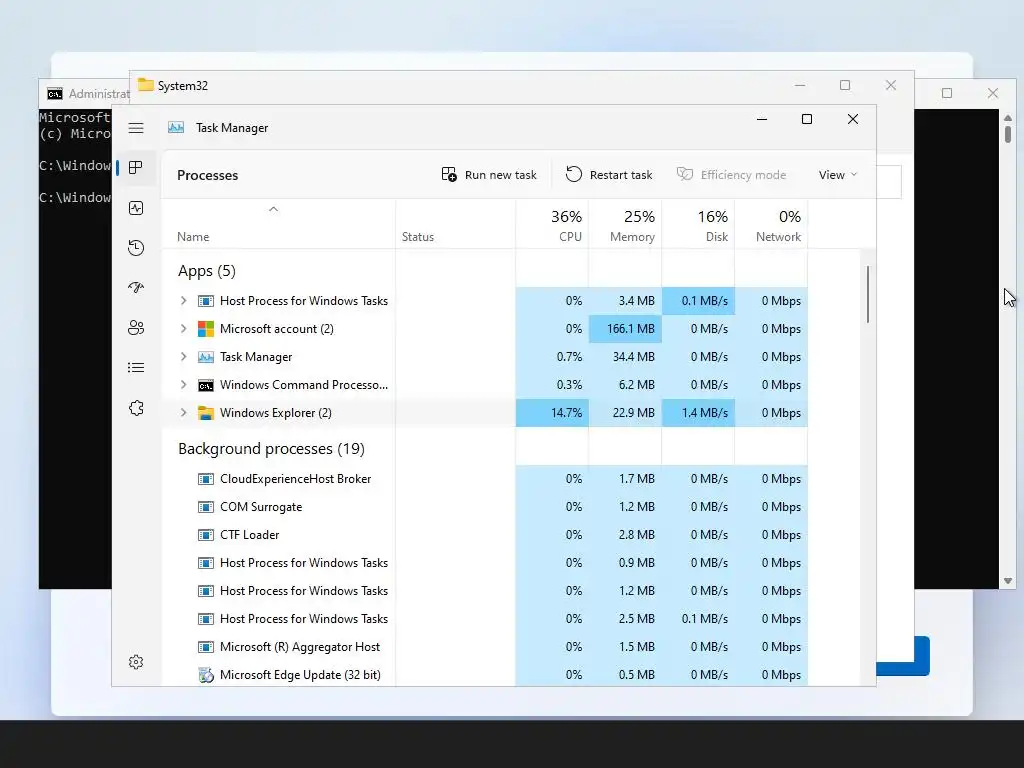Click the Apps (5) group heading
The width and height of the screenshot is (1024, 768).
click(x=207, y=270)
